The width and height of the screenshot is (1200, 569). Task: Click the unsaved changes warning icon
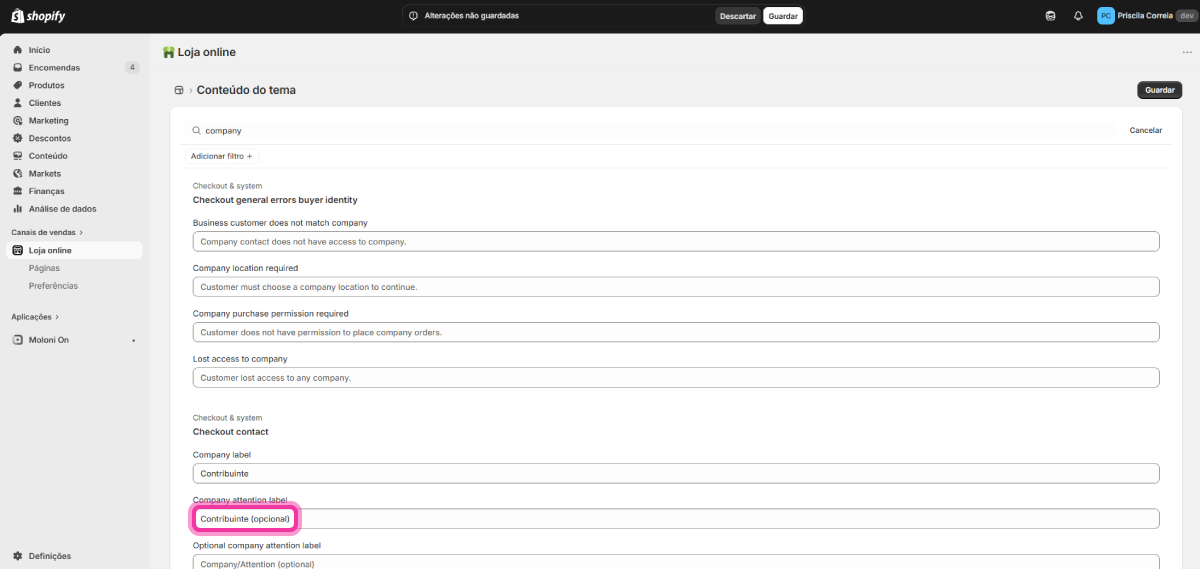[x=414, y=16]
